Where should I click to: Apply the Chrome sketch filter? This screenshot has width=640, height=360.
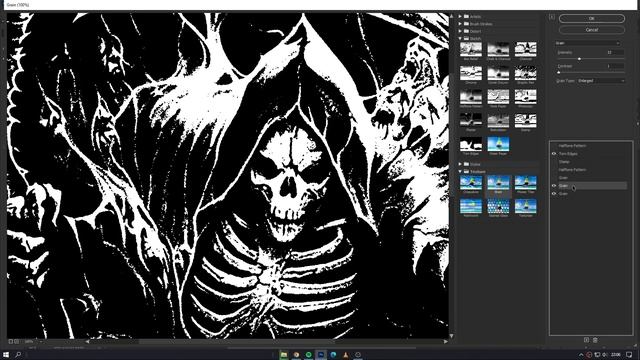(x=471, y=73)
